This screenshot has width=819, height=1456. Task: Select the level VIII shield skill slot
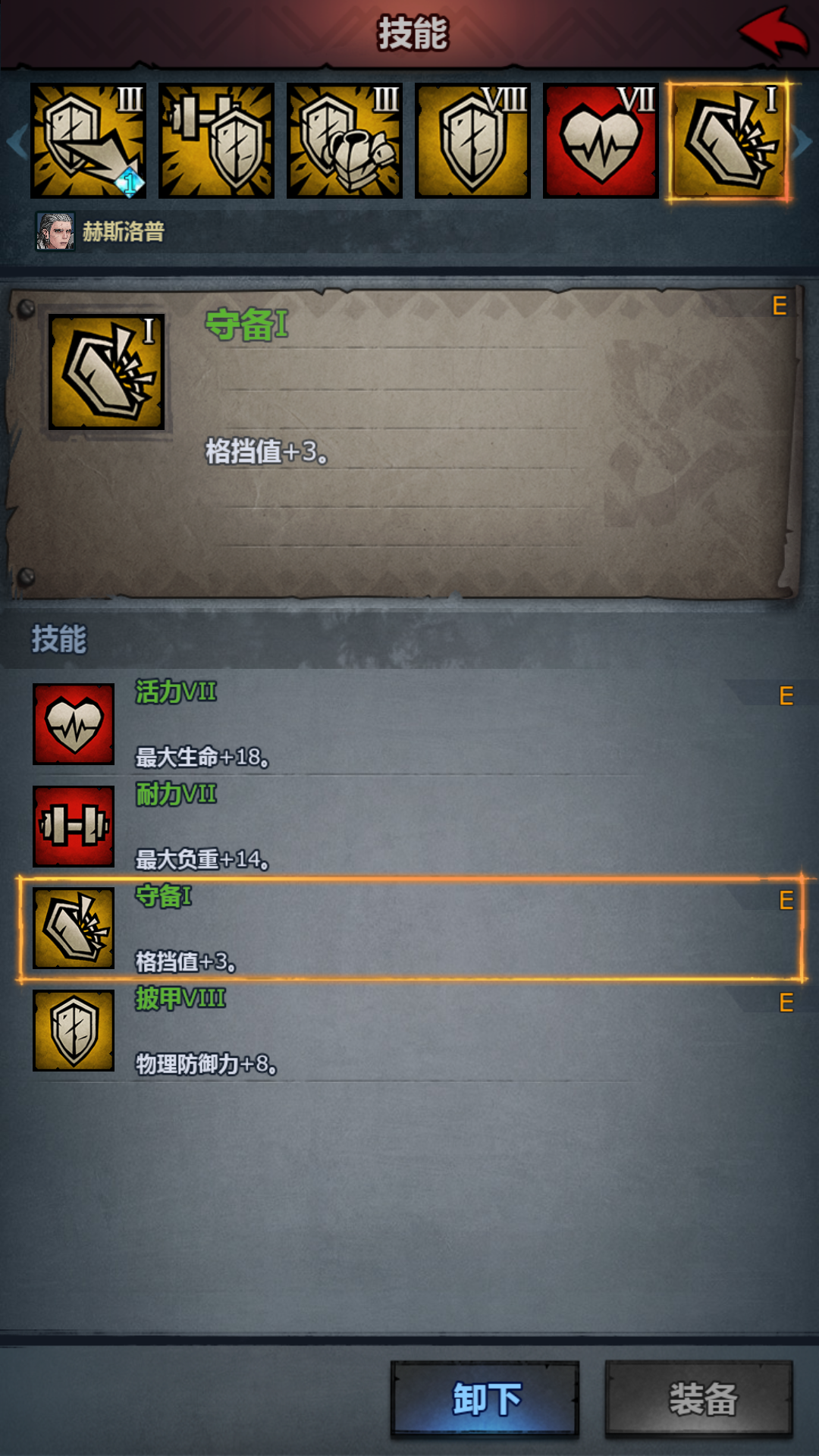[472, 141]
